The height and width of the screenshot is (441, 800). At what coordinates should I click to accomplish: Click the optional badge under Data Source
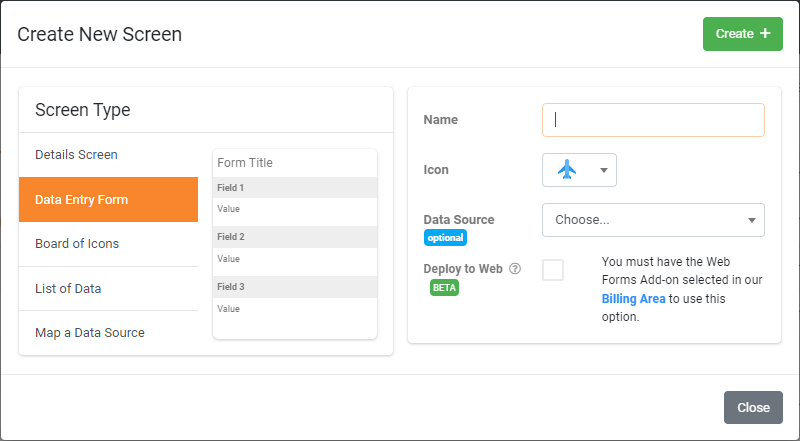click(445, 238)
